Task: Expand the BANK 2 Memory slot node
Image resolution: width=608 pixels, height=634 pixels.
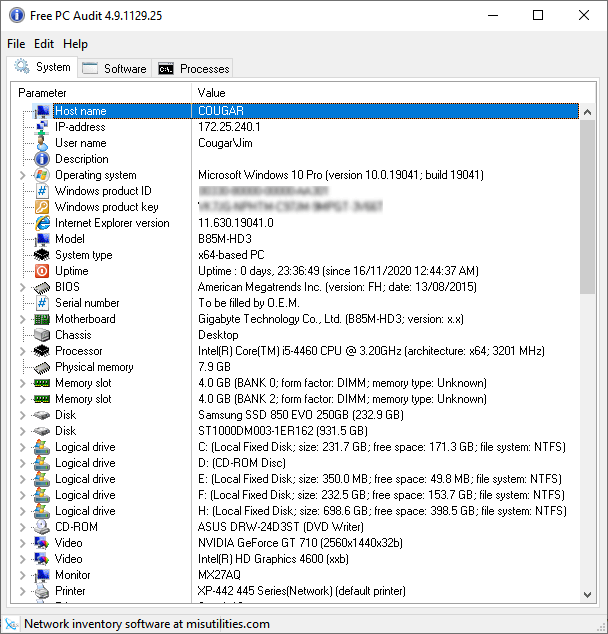Action: [23, 399]
